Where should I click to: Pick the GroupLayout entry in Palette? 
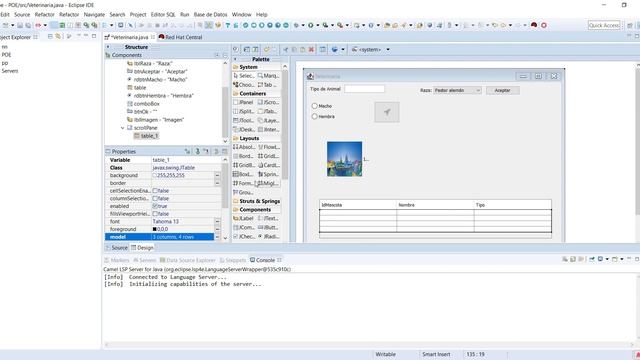[243, 192]
